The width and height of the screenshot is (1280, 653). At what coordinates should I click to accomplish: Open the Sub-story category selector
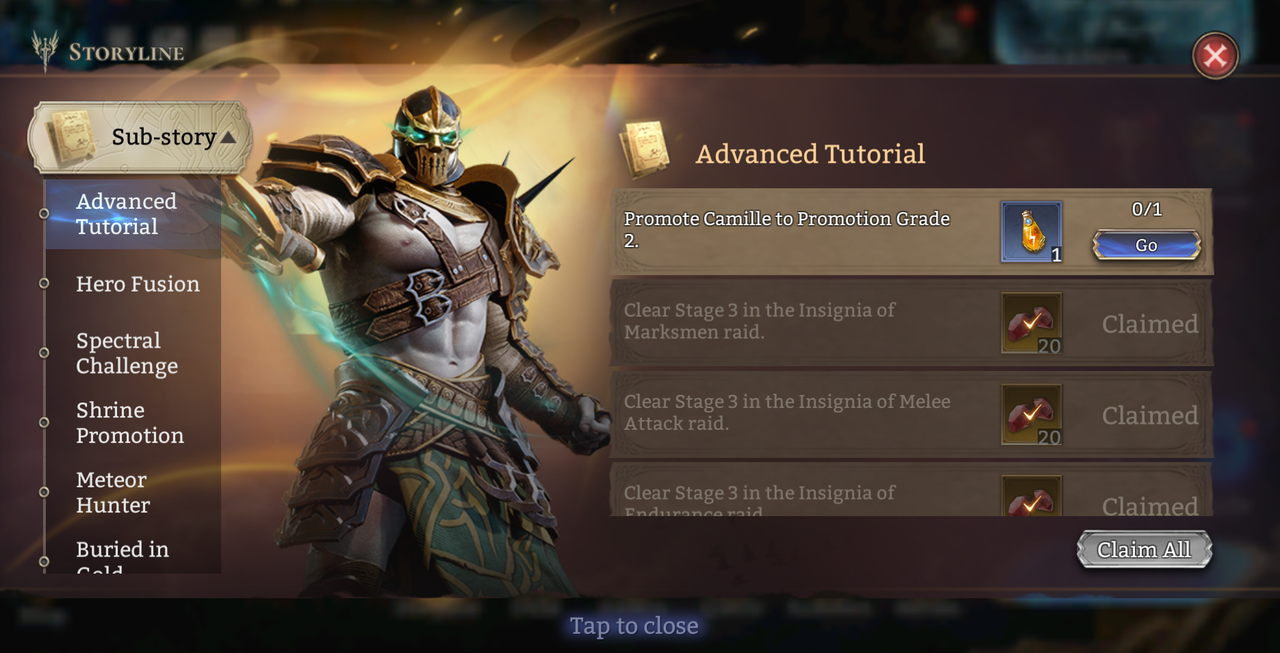(139, 137)
